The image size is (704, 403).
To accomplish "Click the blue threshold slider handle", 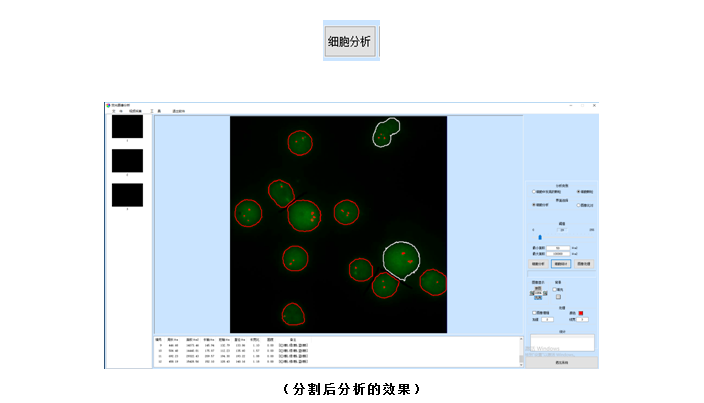I will [540, 237].
